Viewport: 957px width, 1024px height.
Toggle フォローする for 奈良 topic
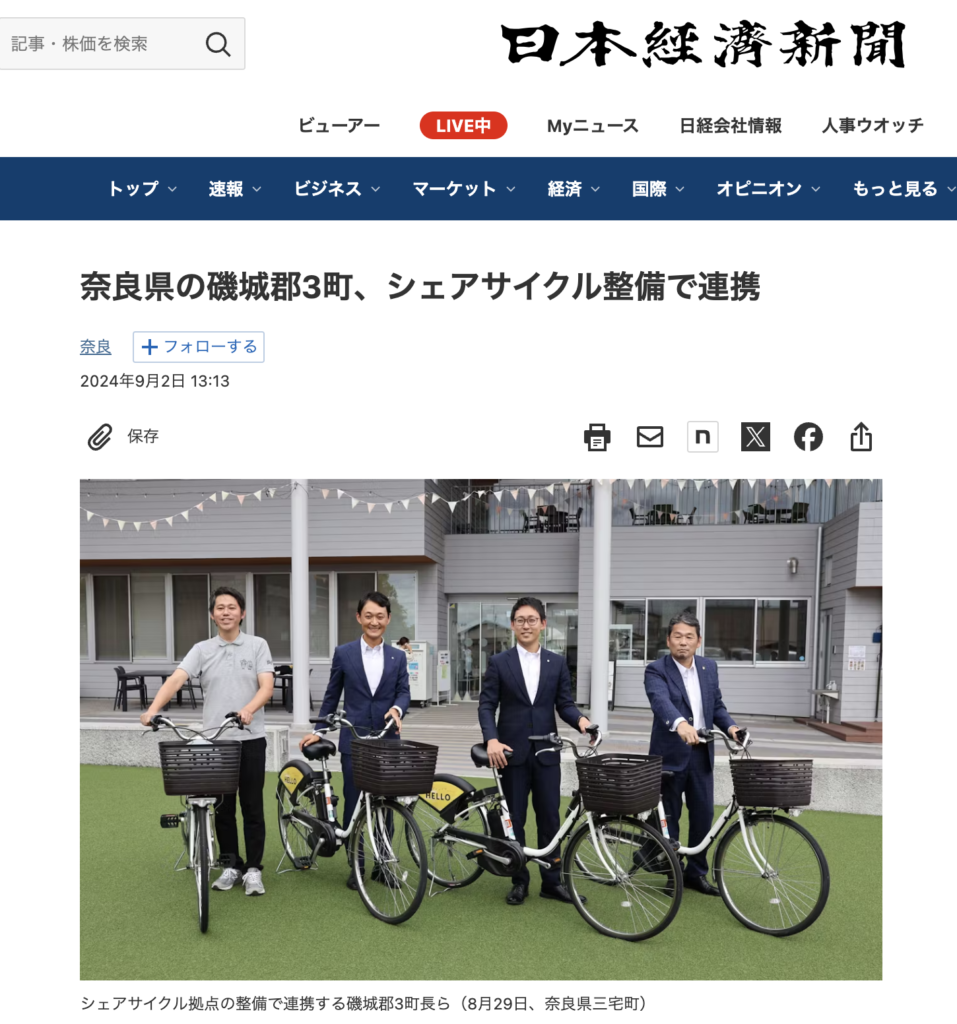[199, 347]
